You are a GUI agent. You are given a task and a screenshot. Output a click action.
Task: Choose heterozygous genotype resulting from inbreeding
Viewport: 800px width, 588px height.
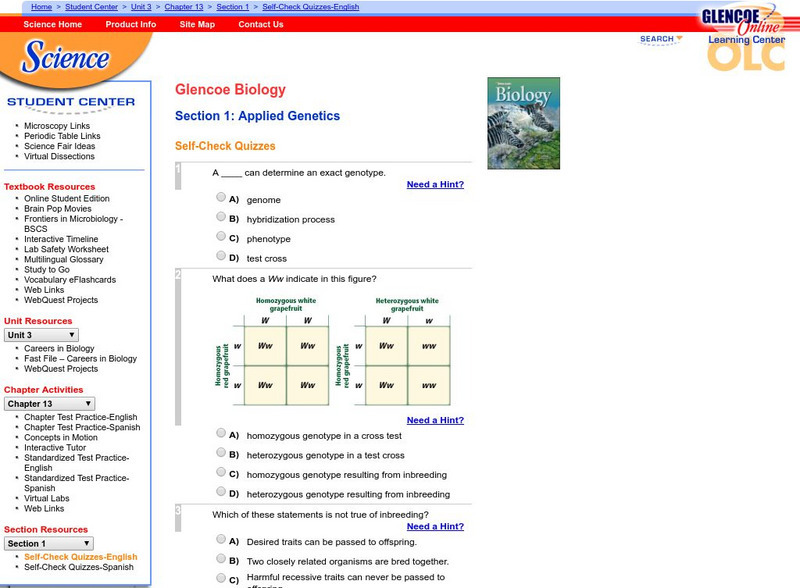(x=221, y=491)
